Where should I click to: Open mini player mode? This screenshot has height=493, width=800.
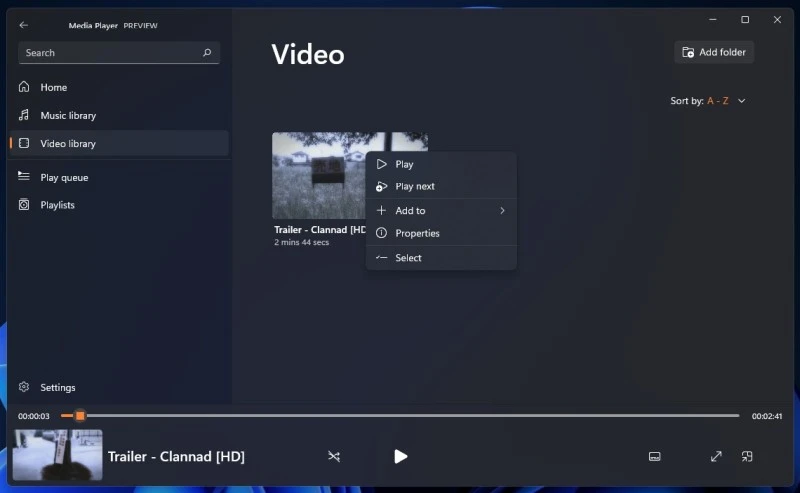point(747,456)
